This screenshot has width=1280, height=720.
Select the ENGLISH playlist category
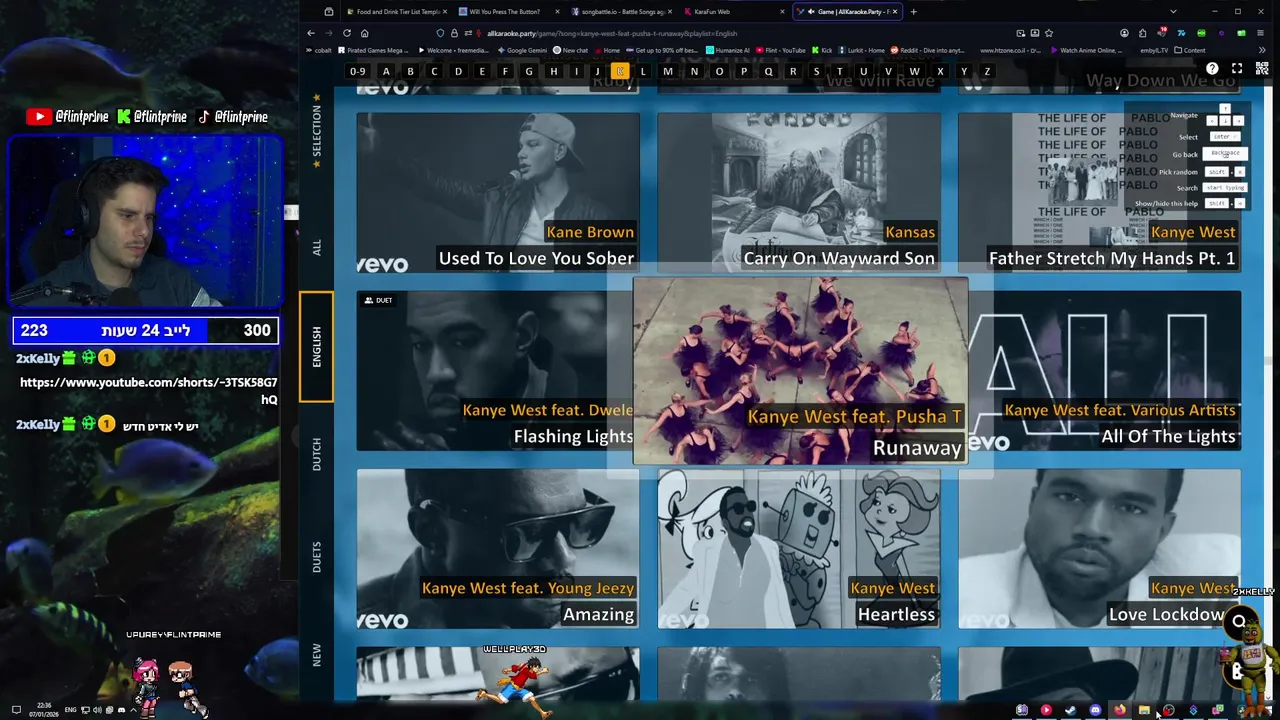316,347
